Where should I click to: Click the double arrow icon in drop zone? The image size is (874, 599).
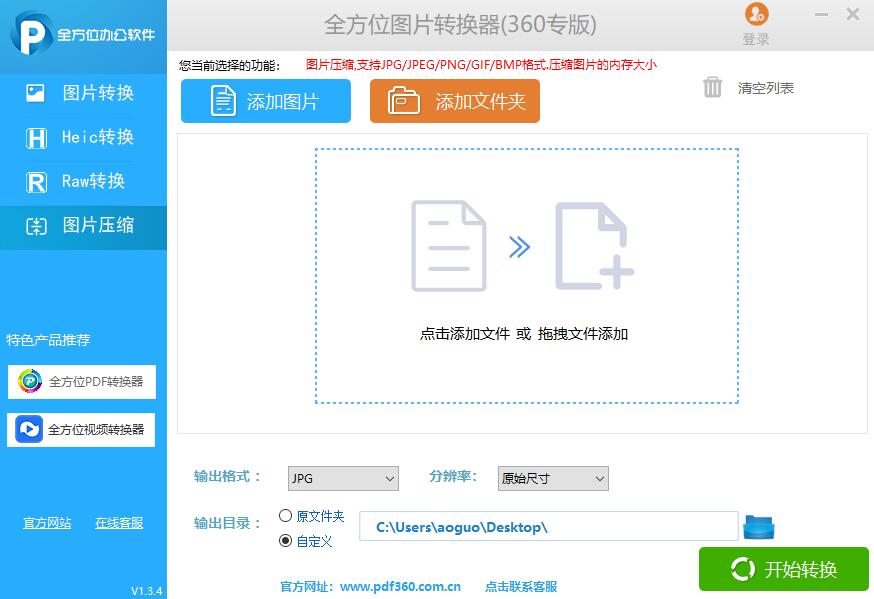pyautogui.click(x=519, y=247)
